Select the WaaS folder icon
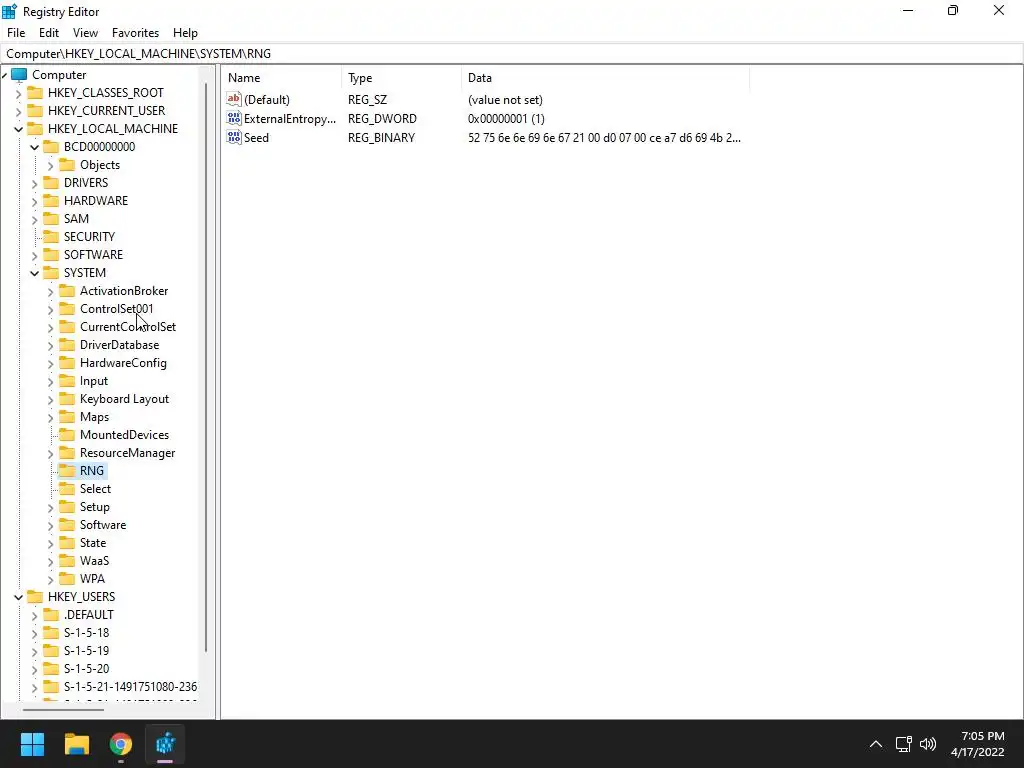1024x768 pixels. 67,560
